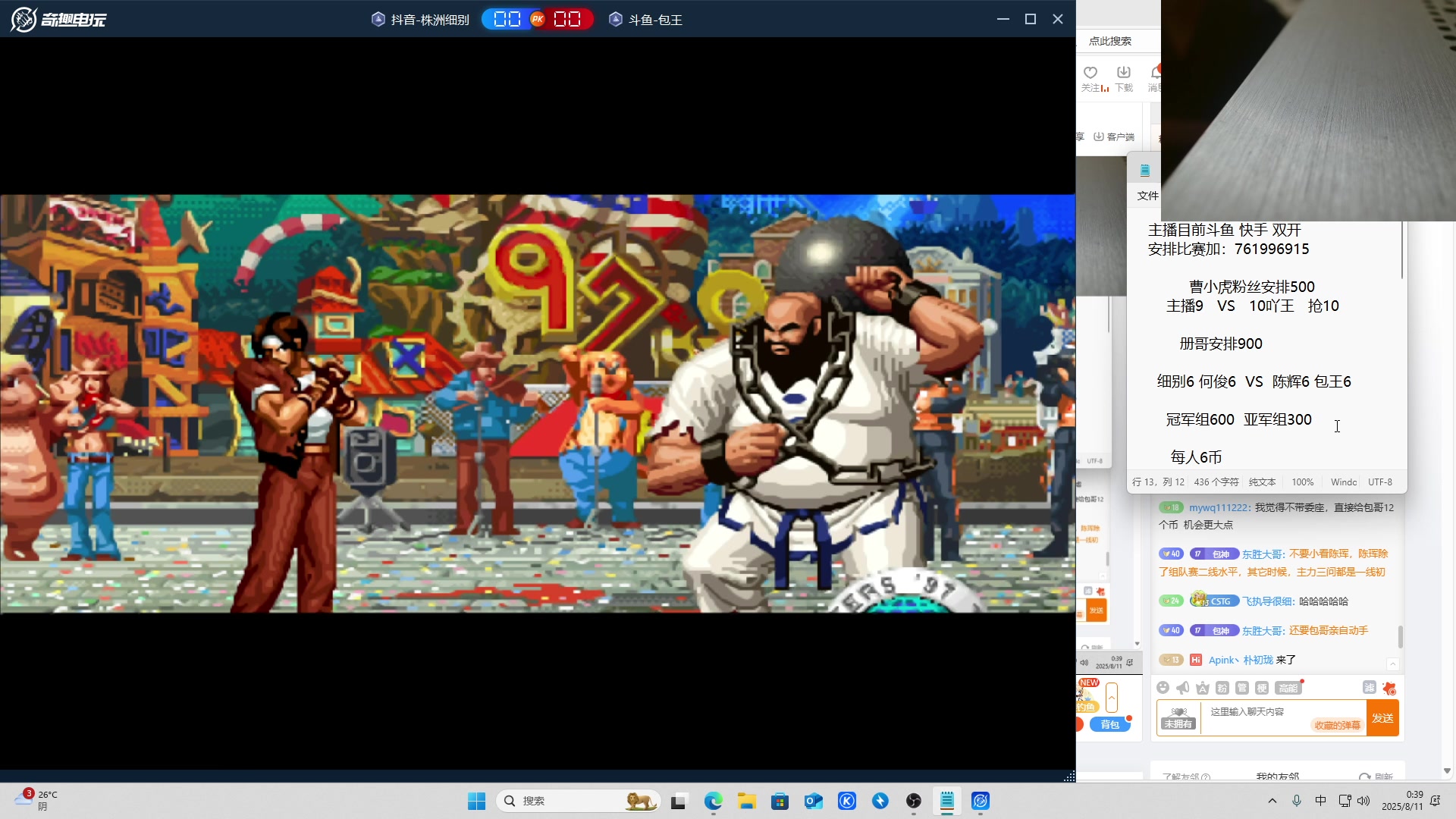Switch the 中 input method indicator
1456x819 pixels.
coord(1320,801)
